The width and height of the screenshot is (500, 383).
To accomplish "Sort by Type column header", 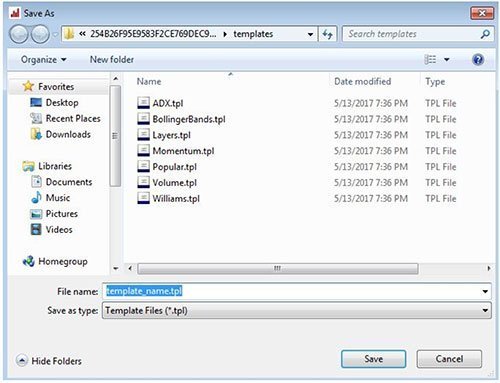I will (435, 82).
